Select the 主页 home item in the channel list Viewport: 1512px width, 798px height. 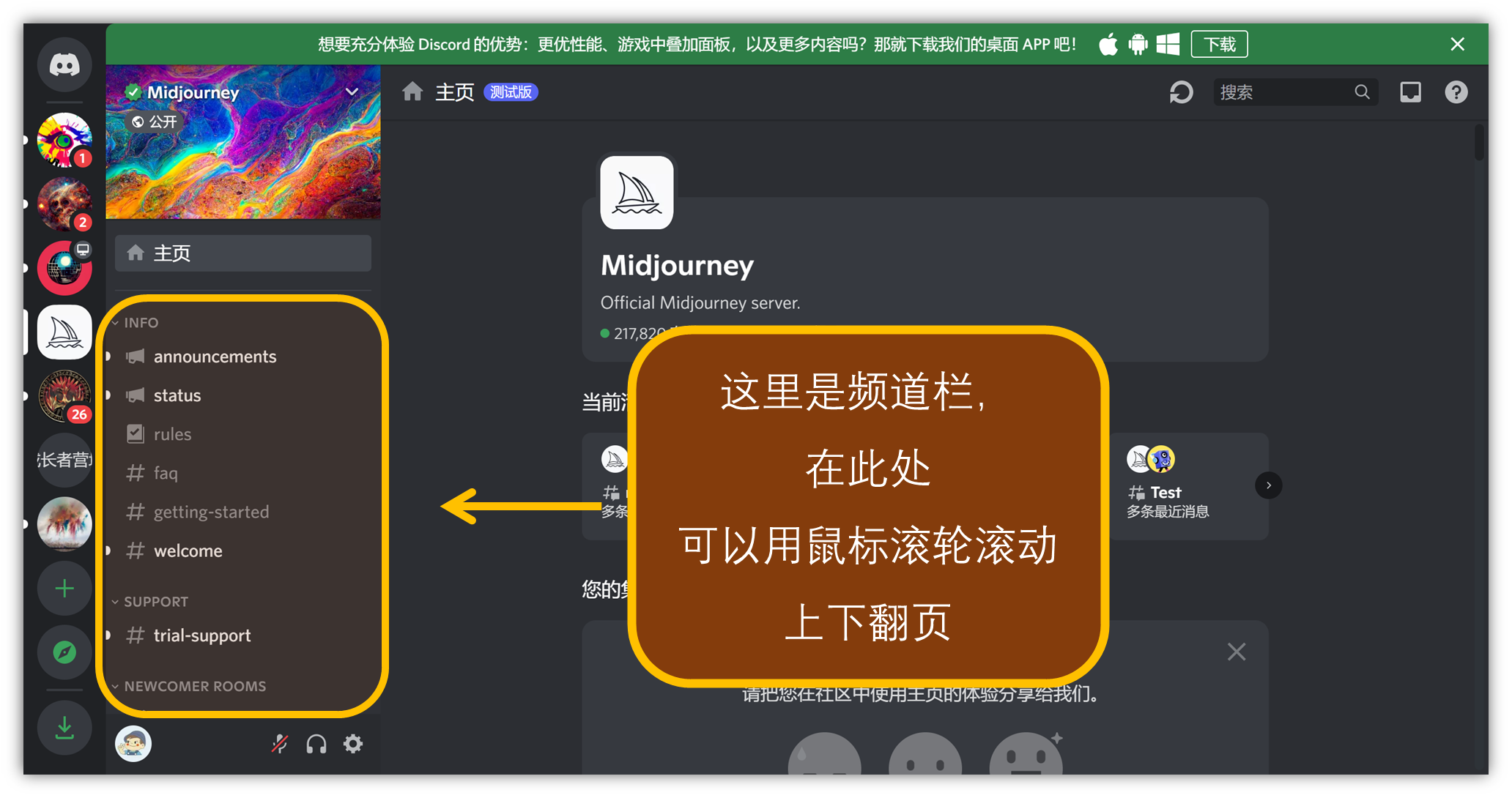click(242, 253)
